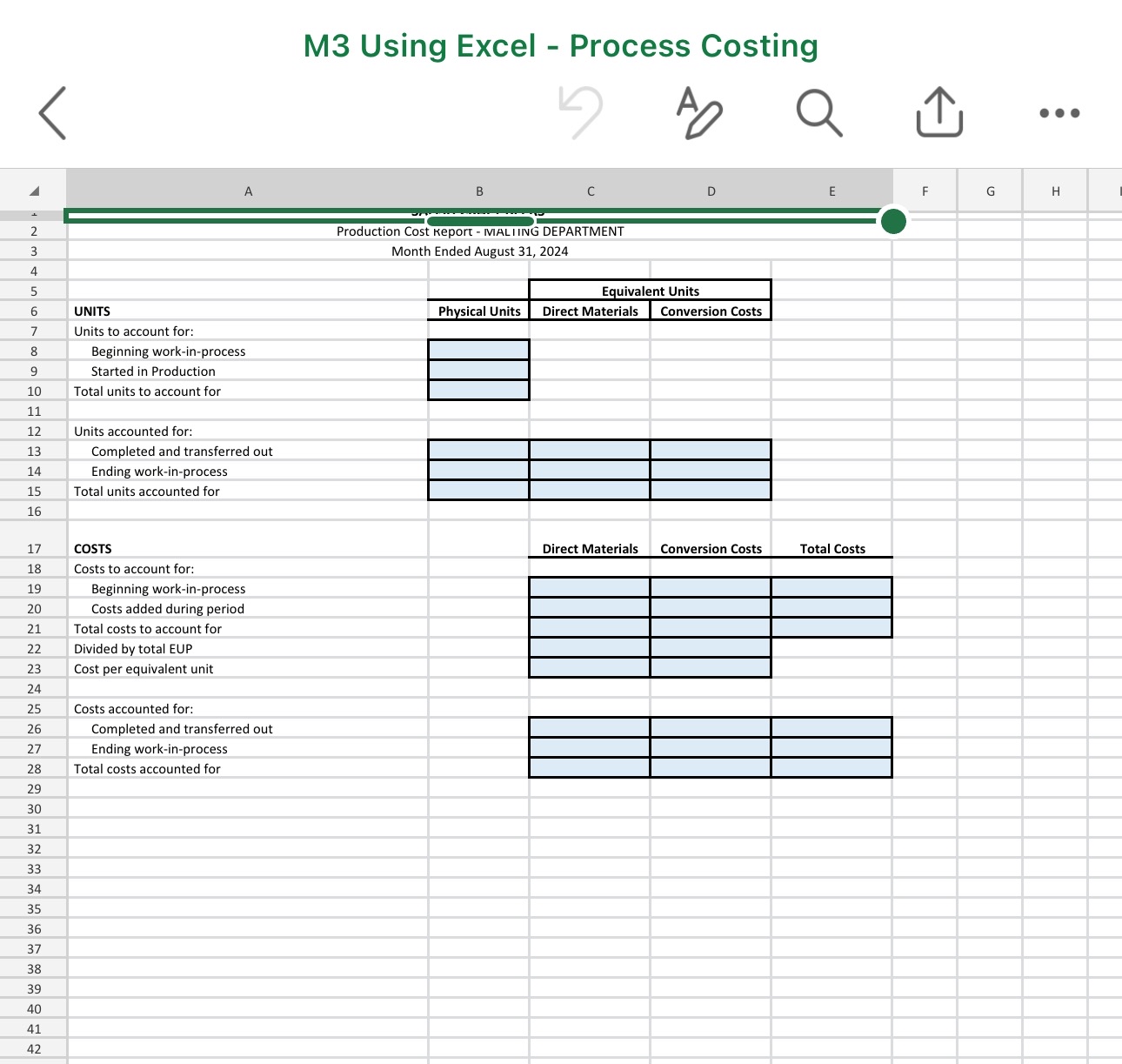Viewport: 1122px width, 1064px height.
Task: Open the Share sheet icon
Action: click(938, 112)
